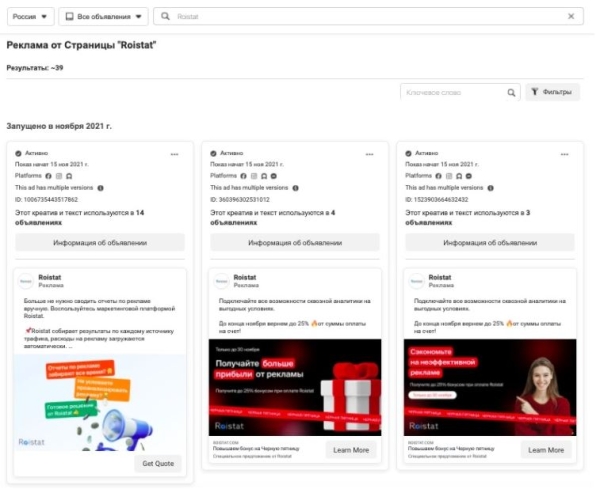
Task: Open three-dot menu for ad ID 1523903664632432
Action: tap(564, 154)
